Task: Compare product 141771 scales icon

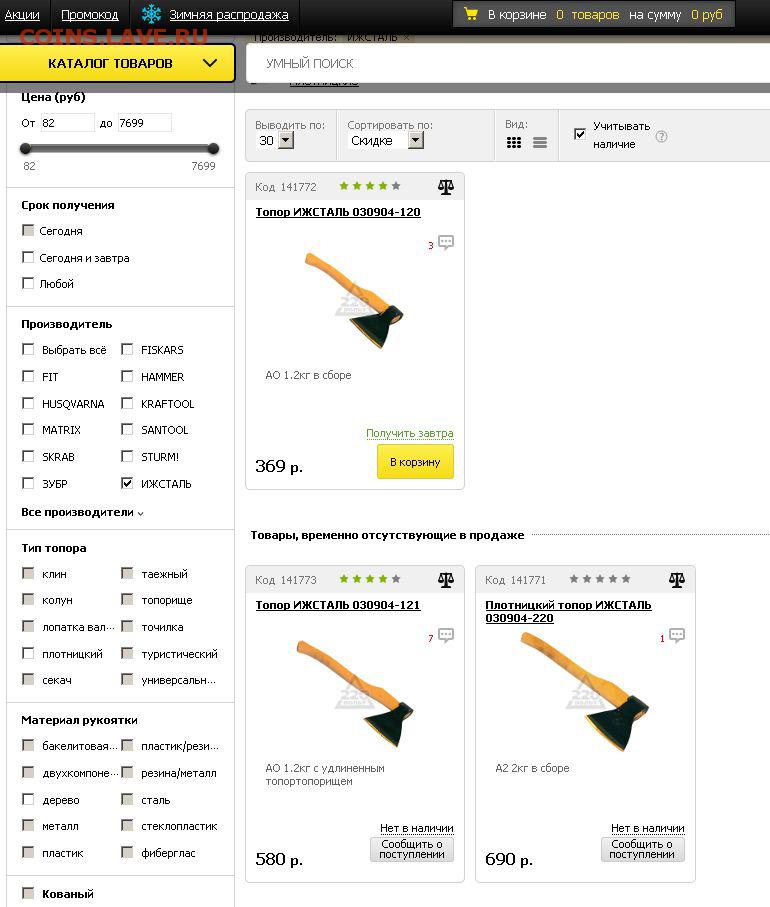Action: pyautogui.click(x=676, y=580)
